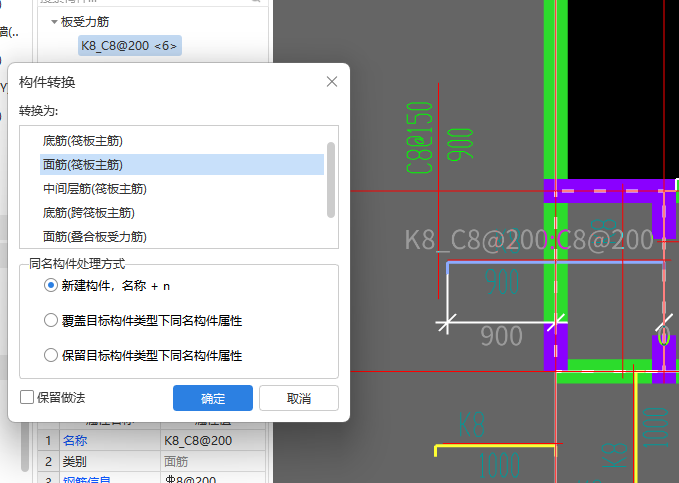Screen dimensions: 679x483
Task: Click the 钢筋信息 property label
Action: coord(87,480)
